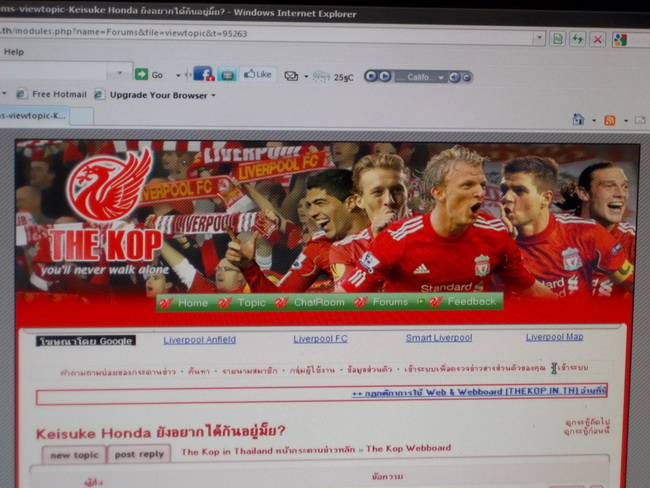This screenshot has height=488, width=650.
Task: Click the ข้อมูลส่วนตัว profile link
Action: [369, 369]
